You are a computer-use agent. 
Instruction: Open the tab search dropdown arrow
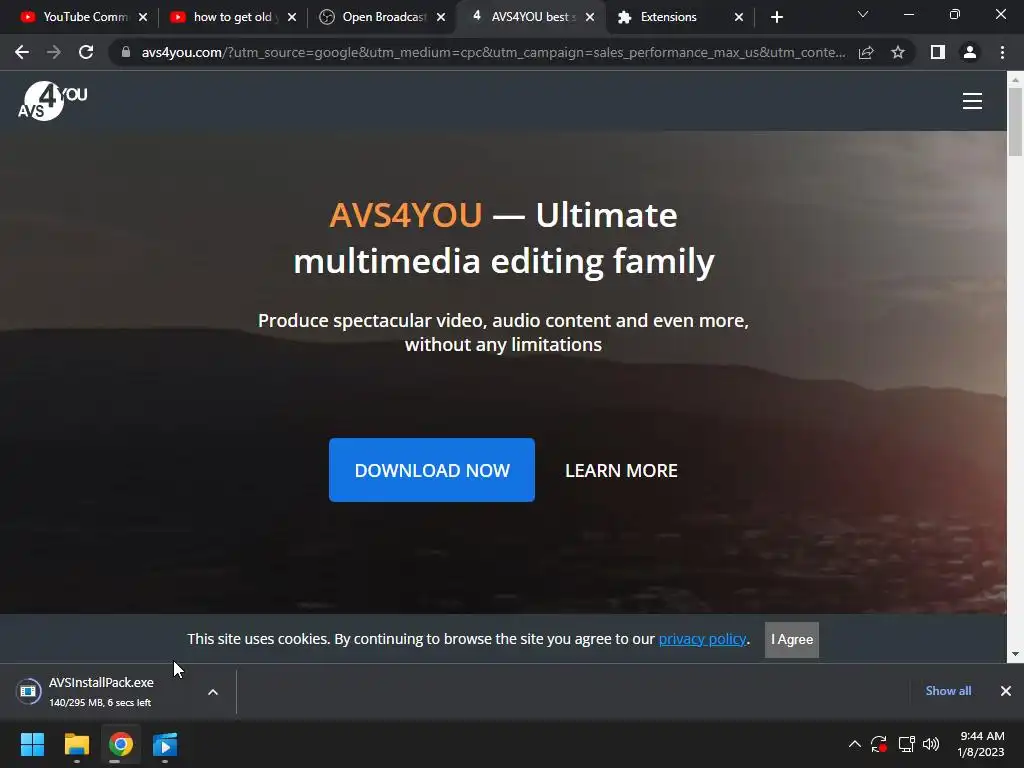[x=863, y=14]
